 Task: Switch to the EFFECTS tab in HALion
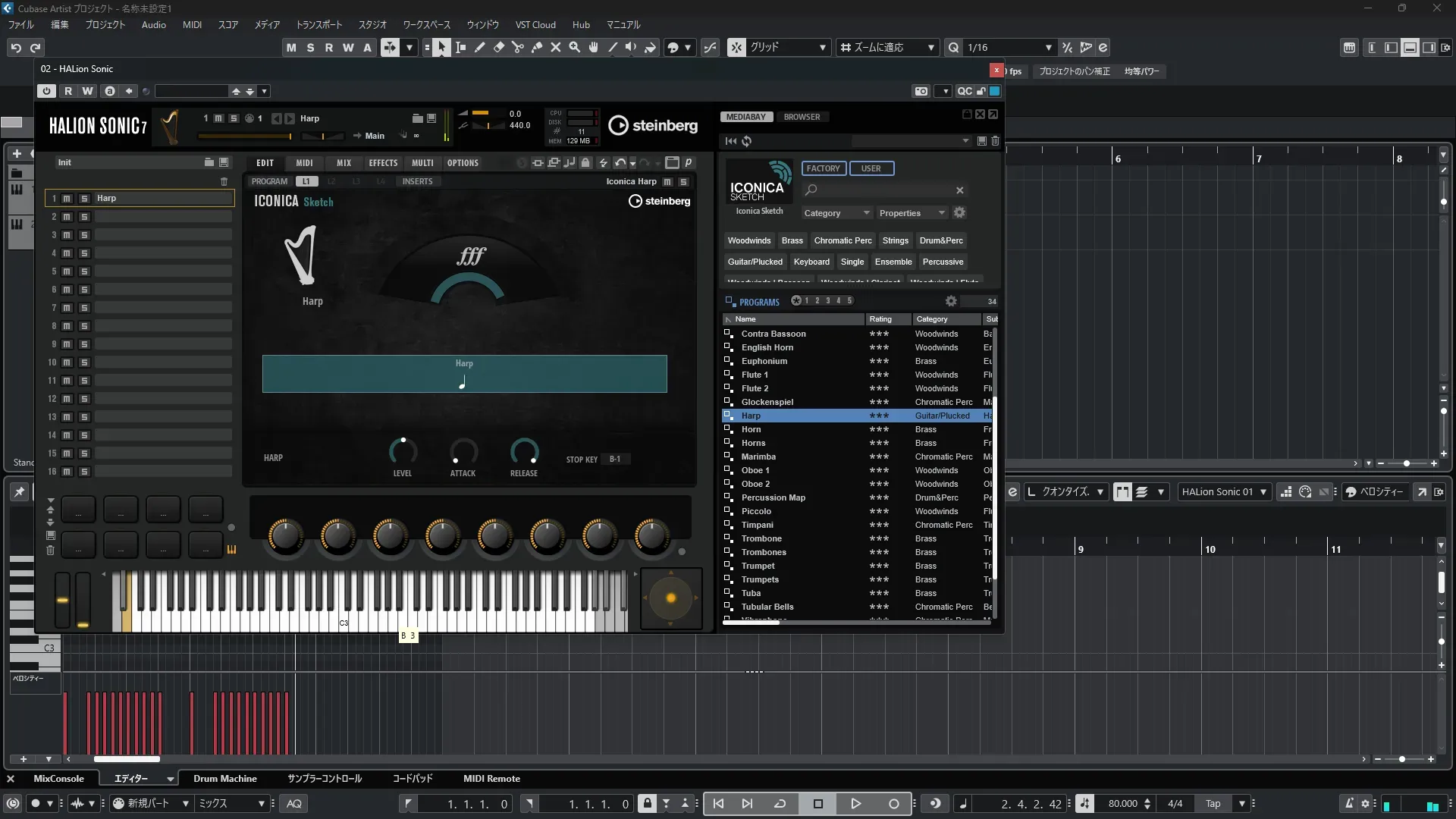coord(383,163)
